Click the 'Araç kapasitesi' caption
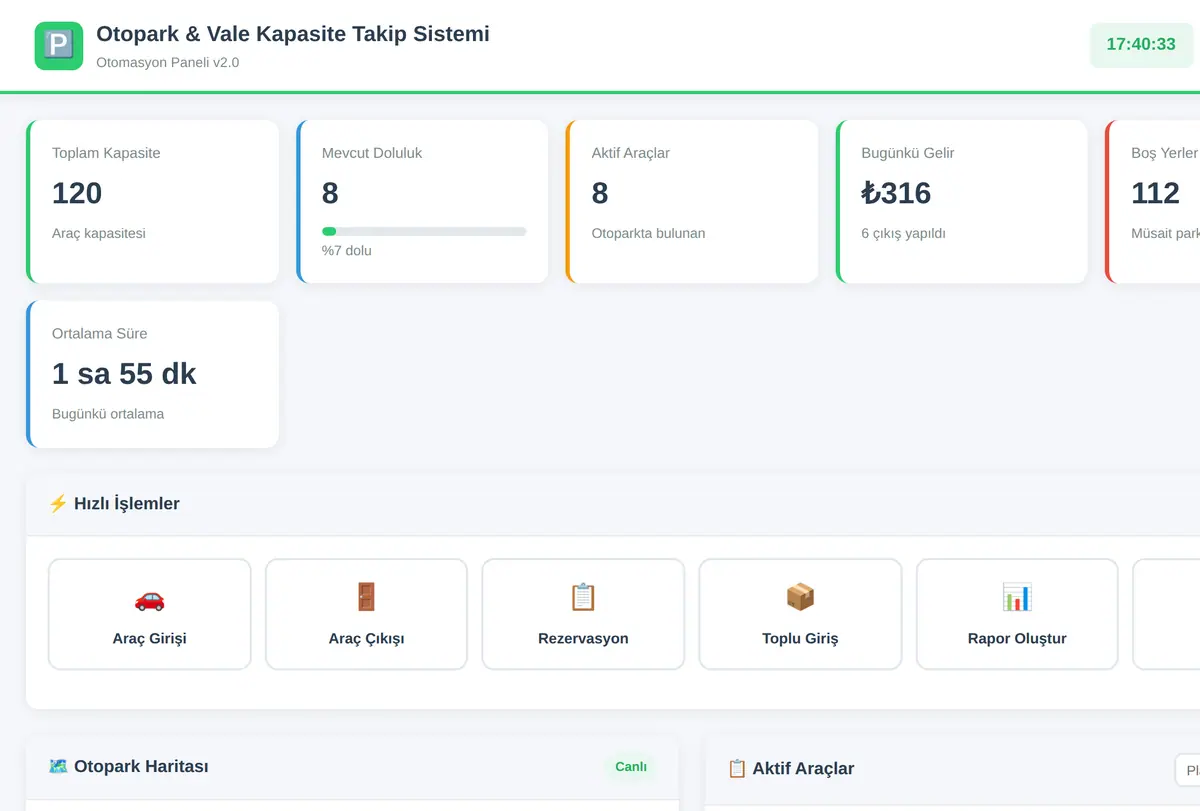The width and height of the screenshot is (1200, 811). 99,234
